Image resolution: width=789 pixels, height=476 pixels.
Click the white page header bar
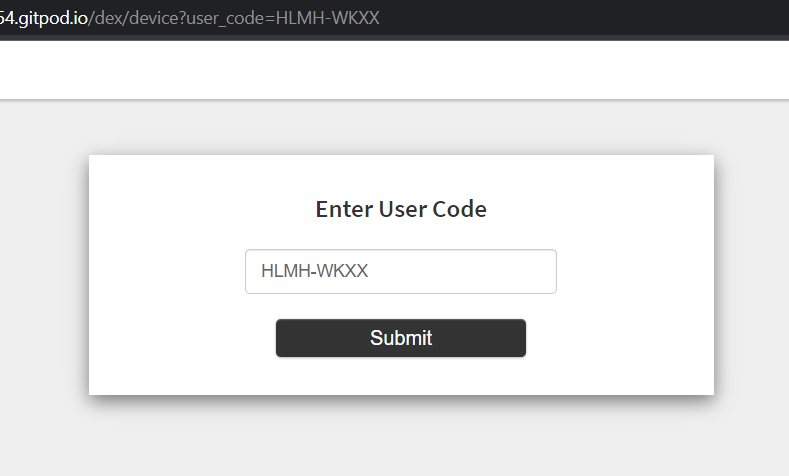point(400,70)
